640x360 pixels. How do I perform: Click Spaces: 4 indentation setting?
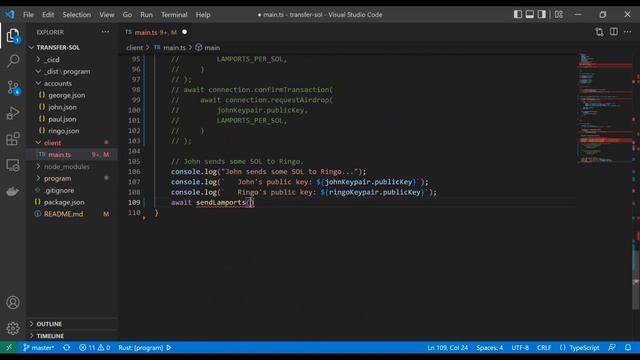tap(489, 348)
